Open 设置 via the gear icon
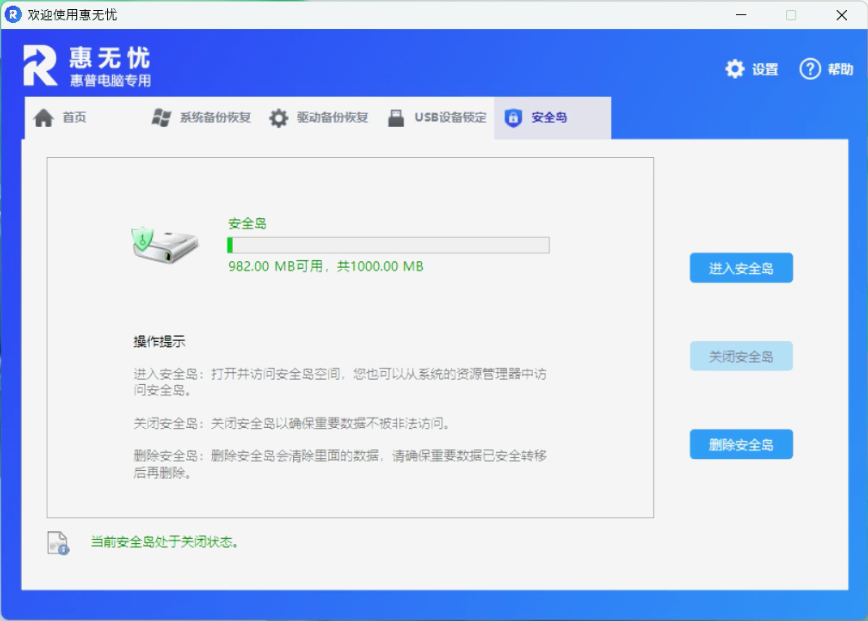Screen dimensions: 868x621 [735, 69]
